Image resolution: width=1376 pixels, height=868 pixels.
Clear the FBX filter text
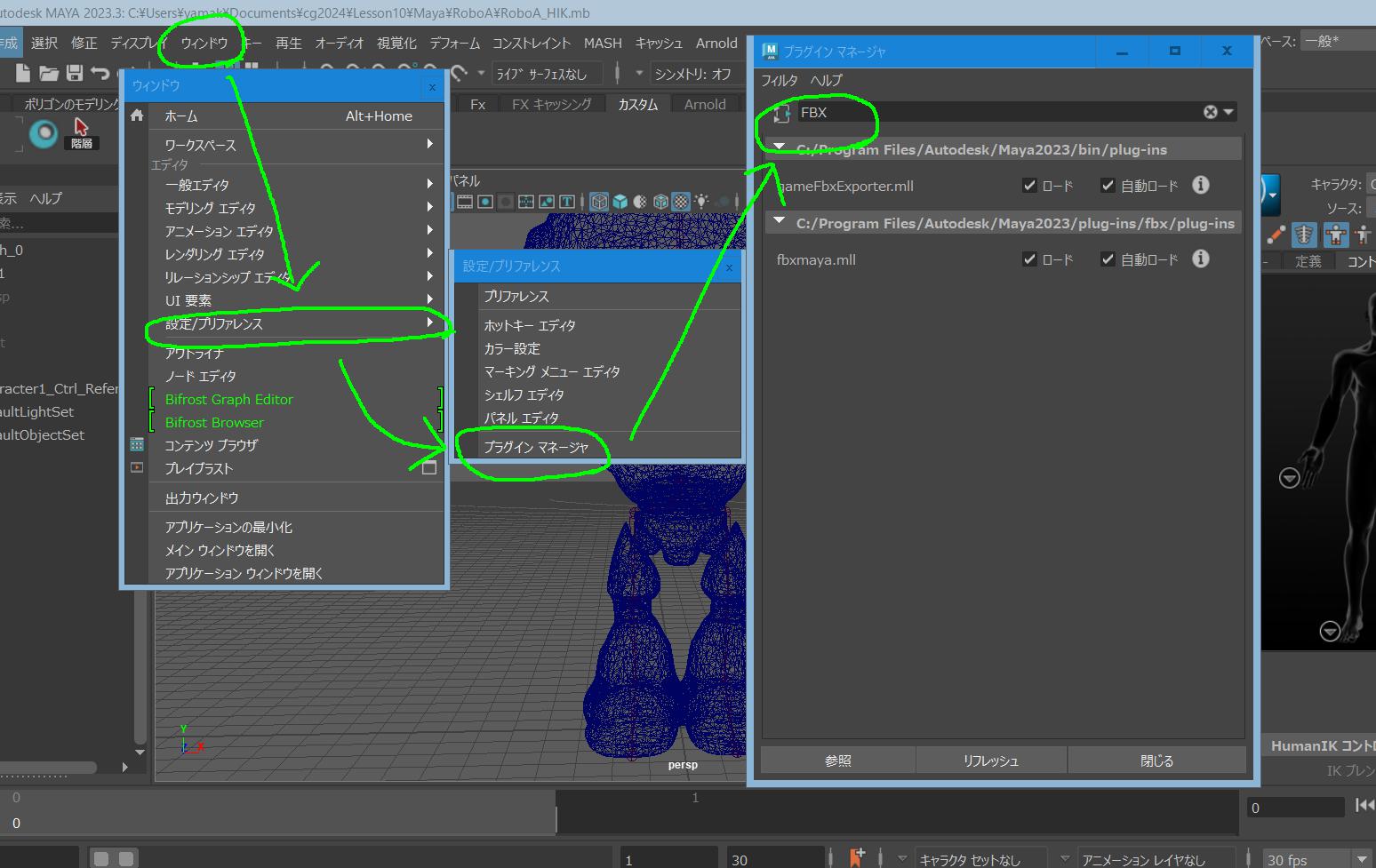point(1210,112)
